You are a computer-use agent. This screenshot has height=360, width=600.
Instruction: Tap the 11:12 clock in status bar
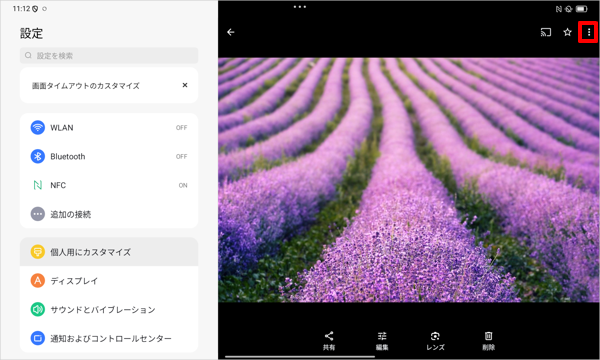21,8
